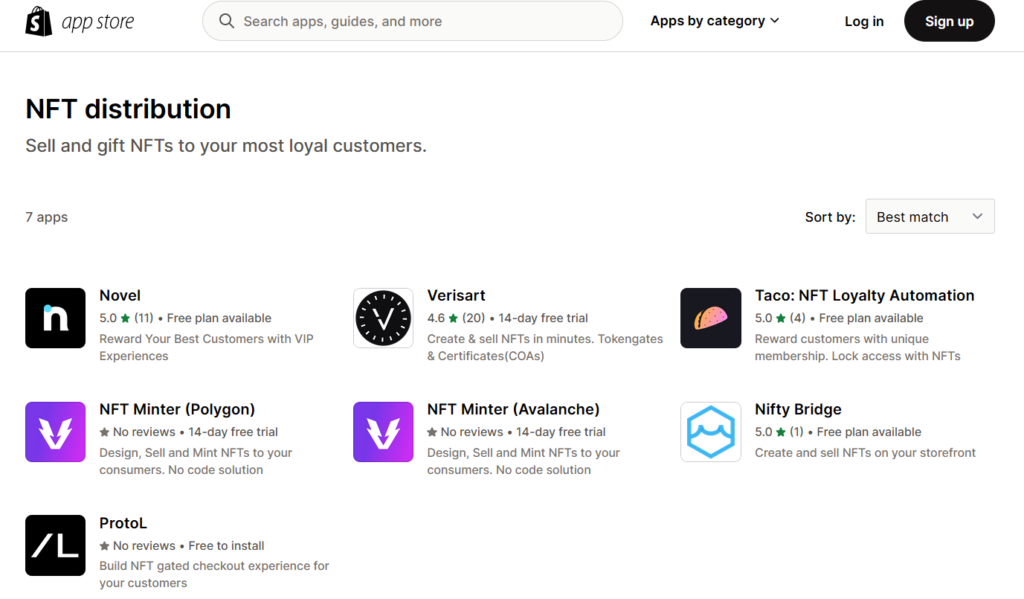Screen dimensions: 1024x599
Task: Open the Nifty Bridge title link
Action: tap(798, 410)
